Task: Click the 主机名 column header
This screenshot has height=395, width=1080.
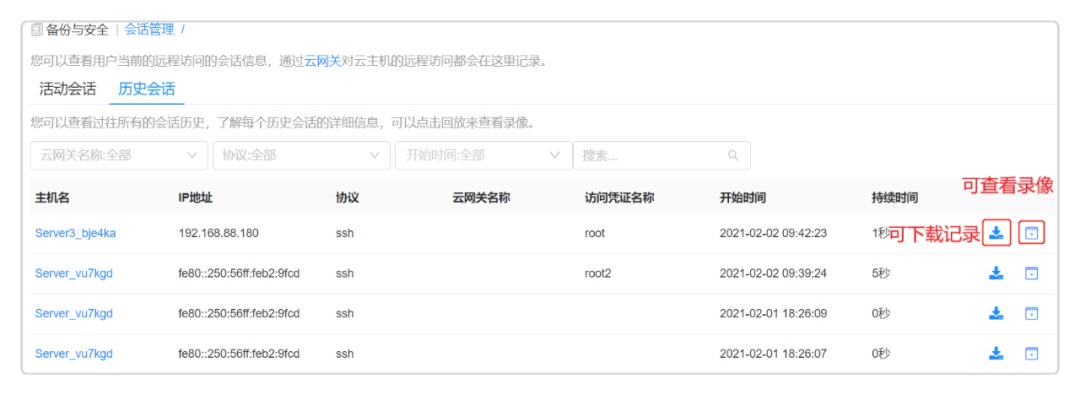Action: [52, 198]
